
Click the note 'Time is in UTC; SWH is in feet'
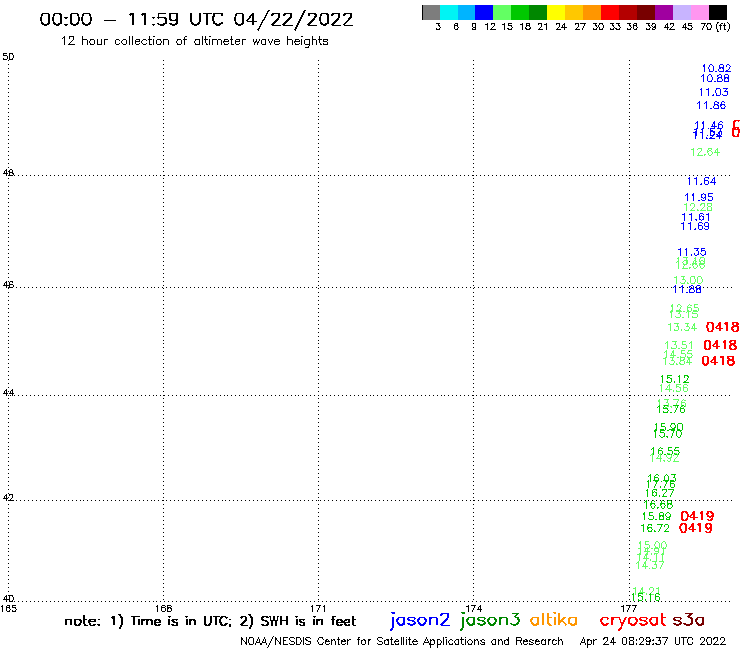pos(210,621)
